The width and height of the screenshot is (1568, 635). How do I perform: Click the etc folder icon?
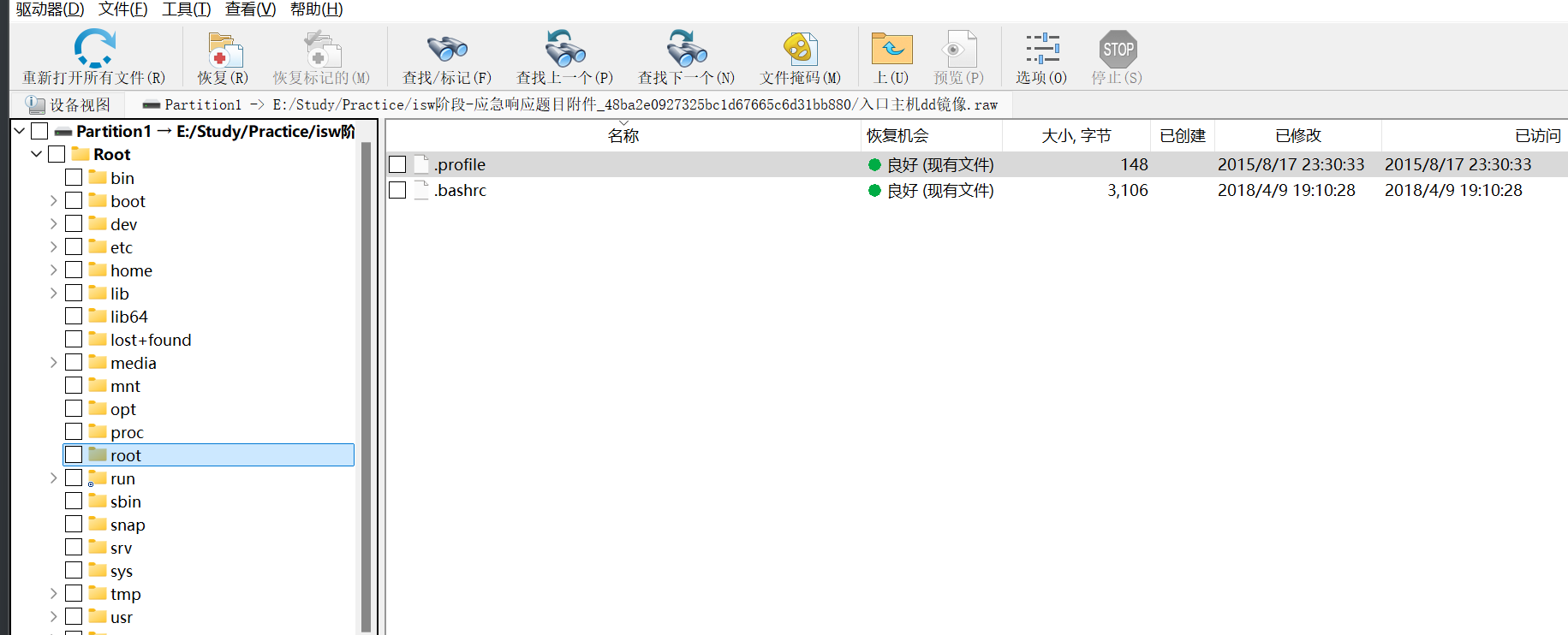[x=98, y=246]
